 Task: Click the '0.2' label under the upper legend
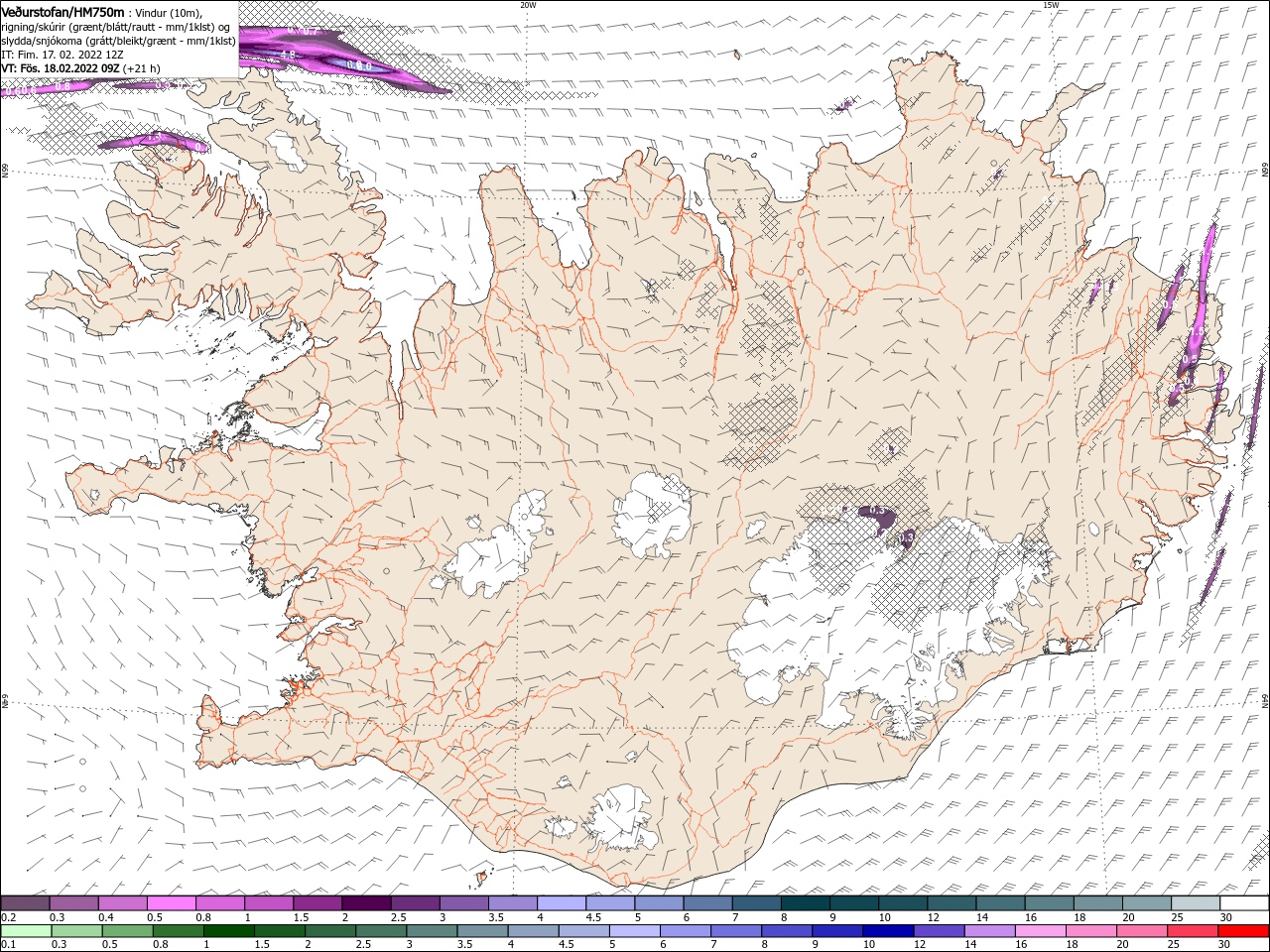pyautogui.click(x=8, y=917)
